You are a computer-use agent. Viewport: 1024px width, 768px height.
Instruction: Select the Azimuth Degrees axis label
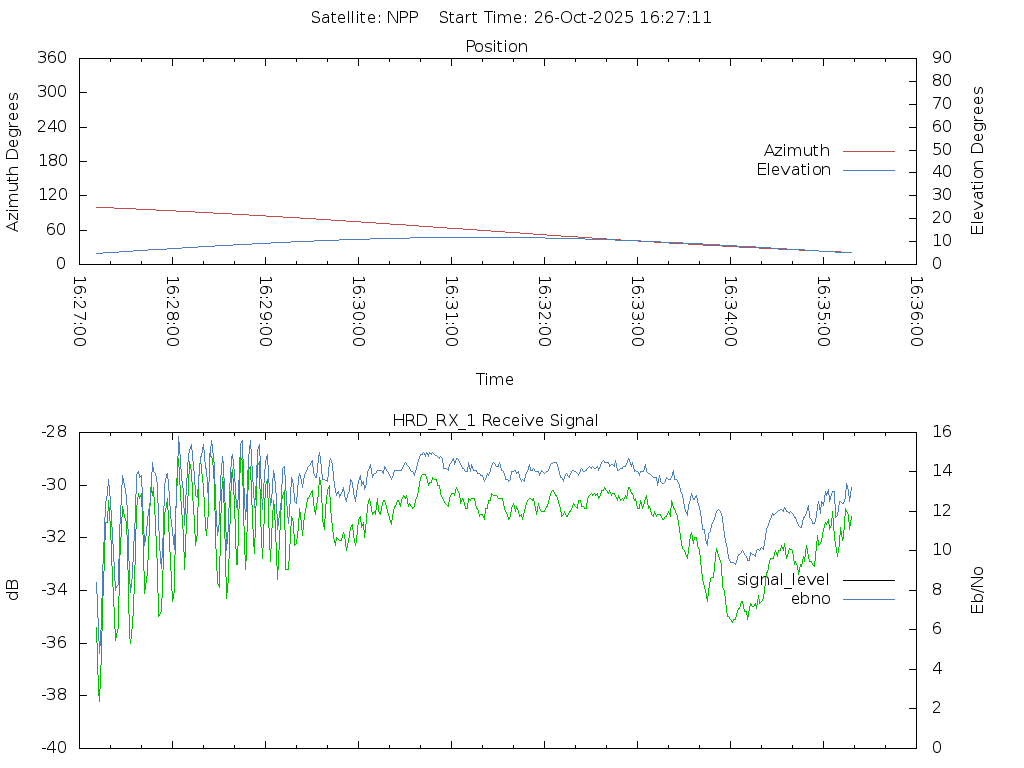point(13,161)
